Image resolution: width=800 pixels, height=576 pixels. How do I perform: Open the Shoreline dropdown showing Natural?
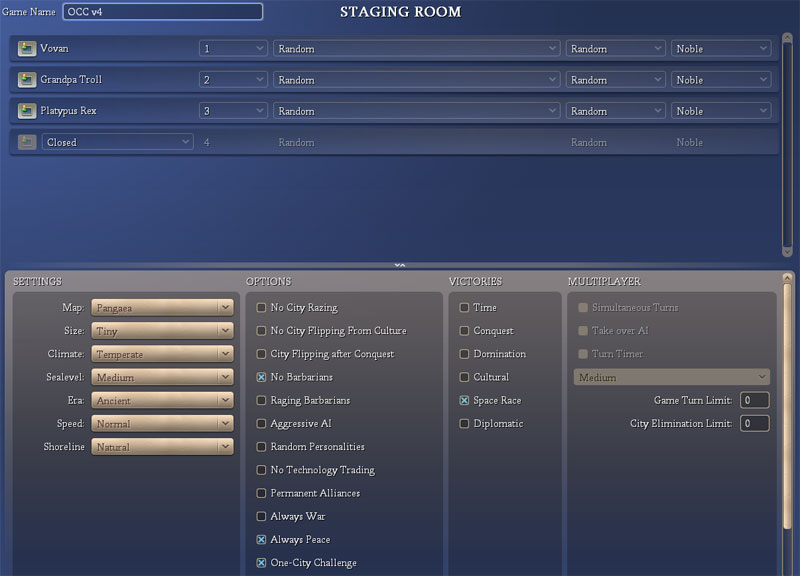pos(162,446)
